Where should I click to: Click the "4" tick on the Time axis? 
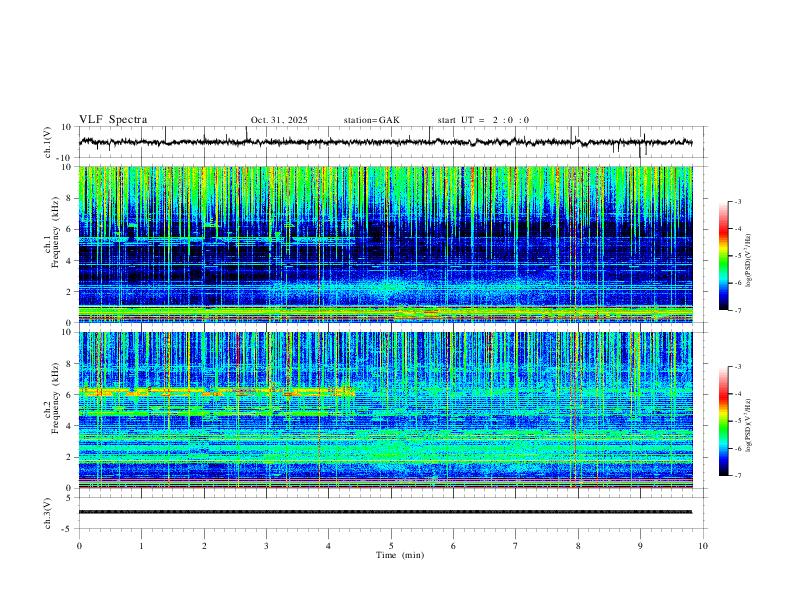[x=329, y=546]
